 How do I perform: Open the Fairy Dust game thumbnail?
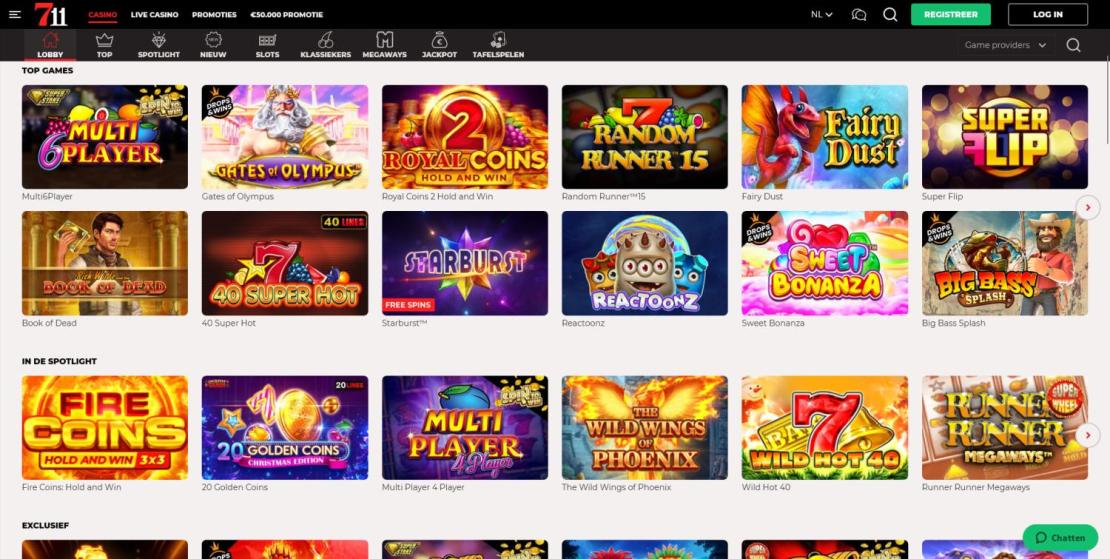(825, 137)
